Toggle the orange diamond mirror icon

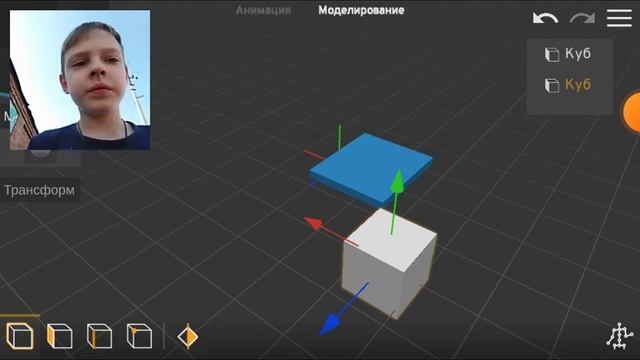pyautogui.click(x=188, y=336)
